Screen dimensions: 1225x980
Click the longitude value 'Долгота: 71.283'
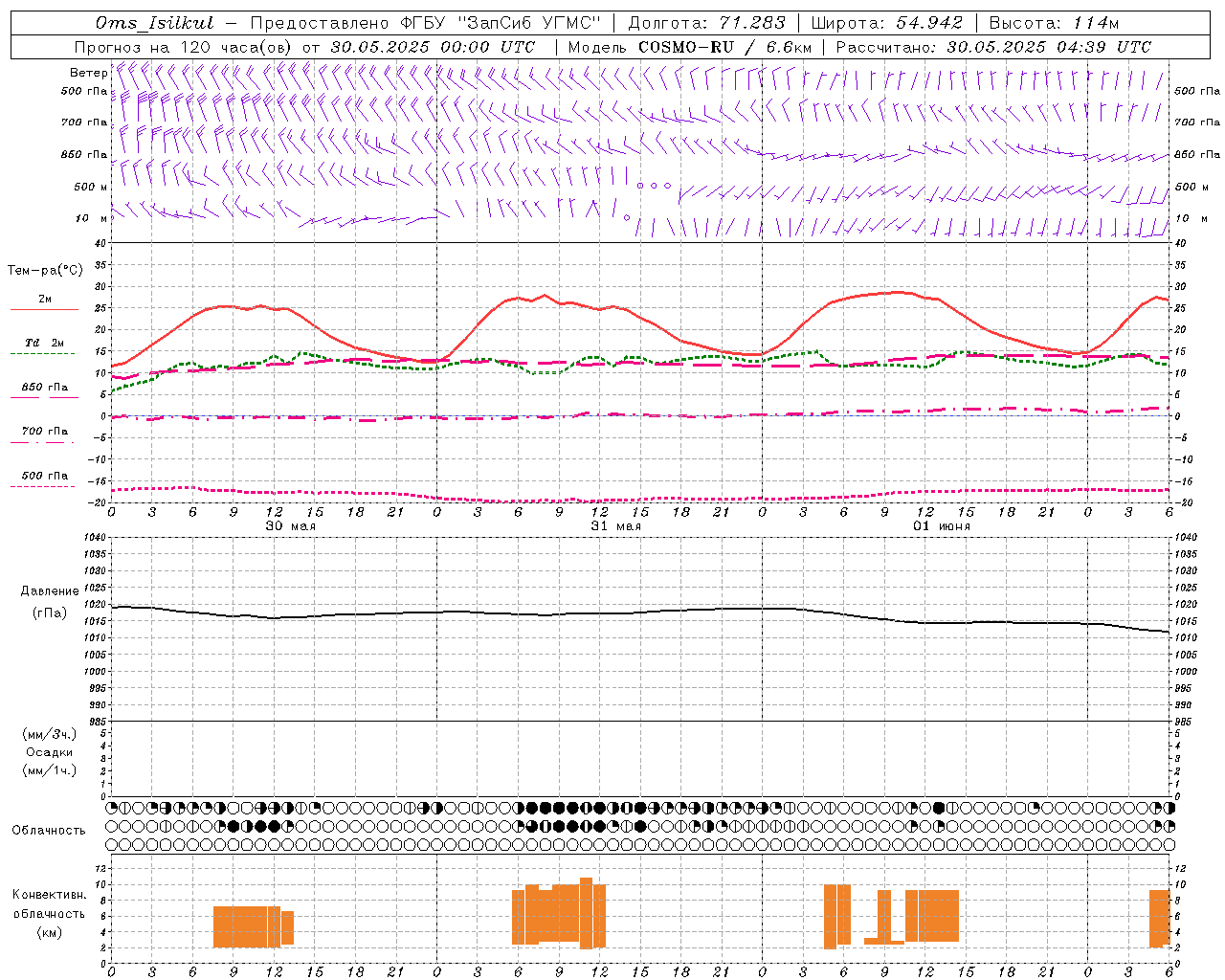(706, 23)
